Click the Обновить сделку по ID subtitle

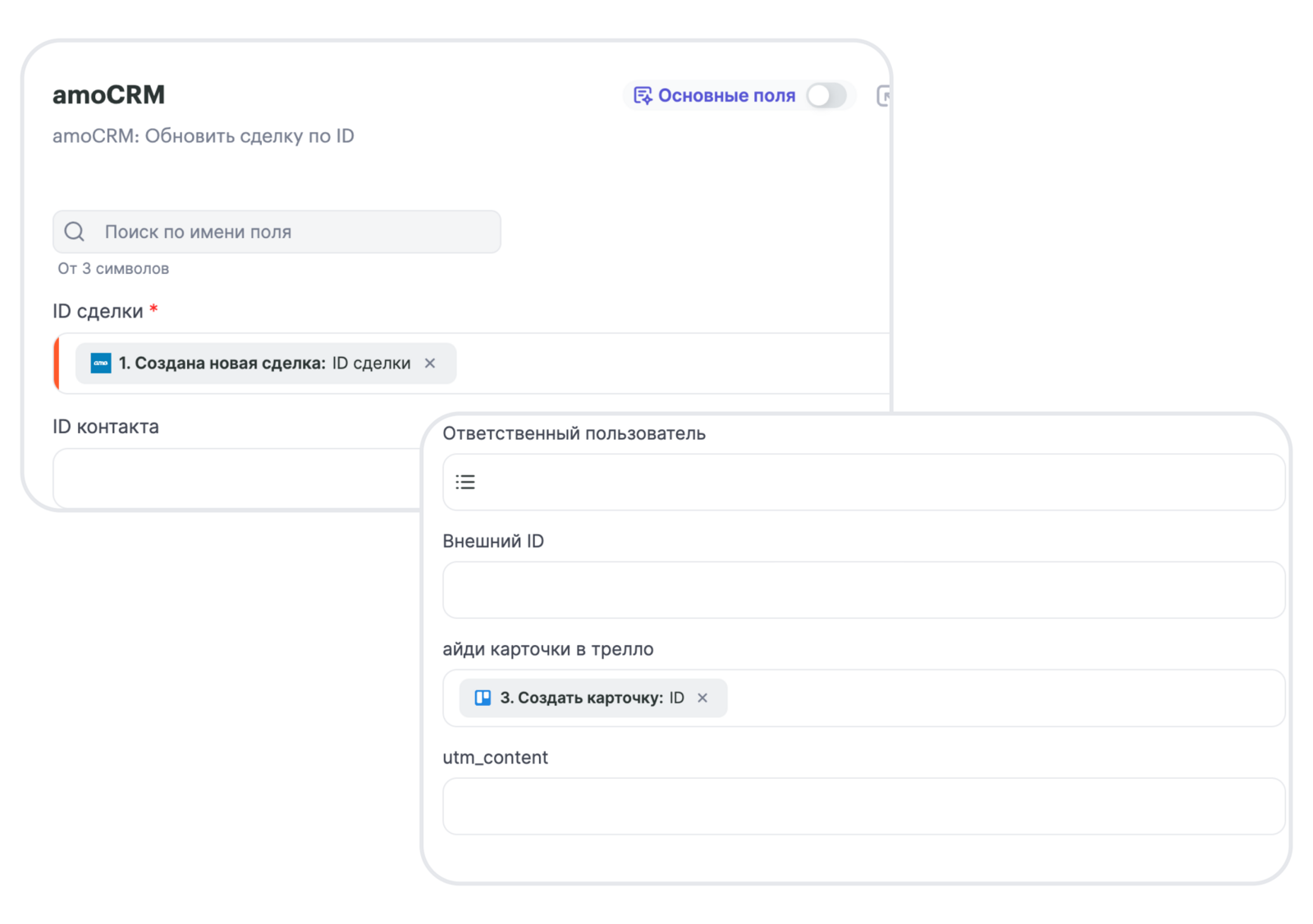(204, 136)
